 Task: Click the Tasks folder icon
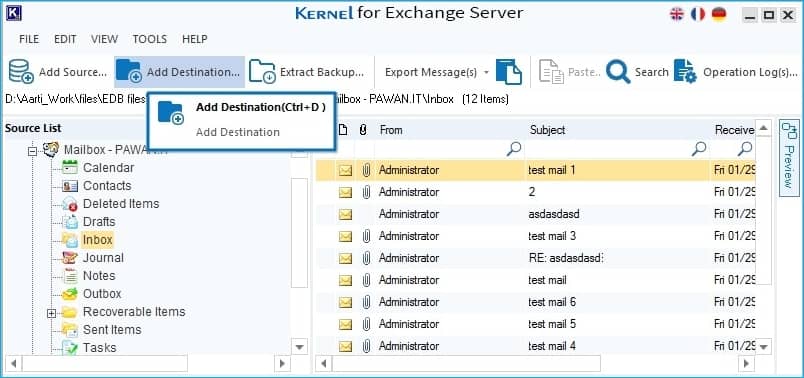click(x=70, y=347)
